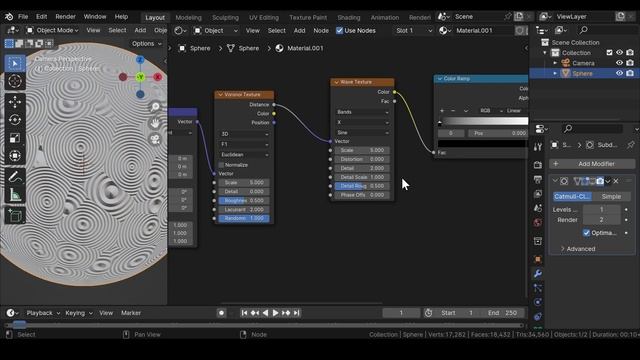640x360 pixels.
Task: Hide the Collection with eye icon
Action: pos(620,53)
